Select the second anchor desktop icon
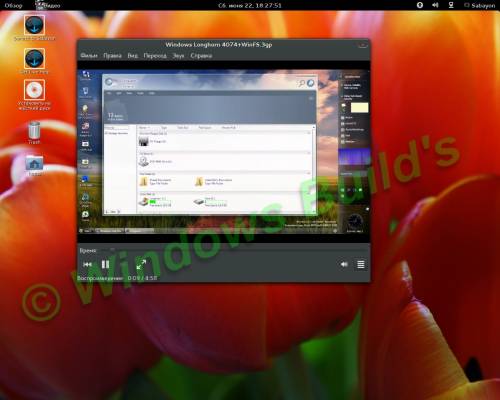The image size is (500, 400). (34, 59)
